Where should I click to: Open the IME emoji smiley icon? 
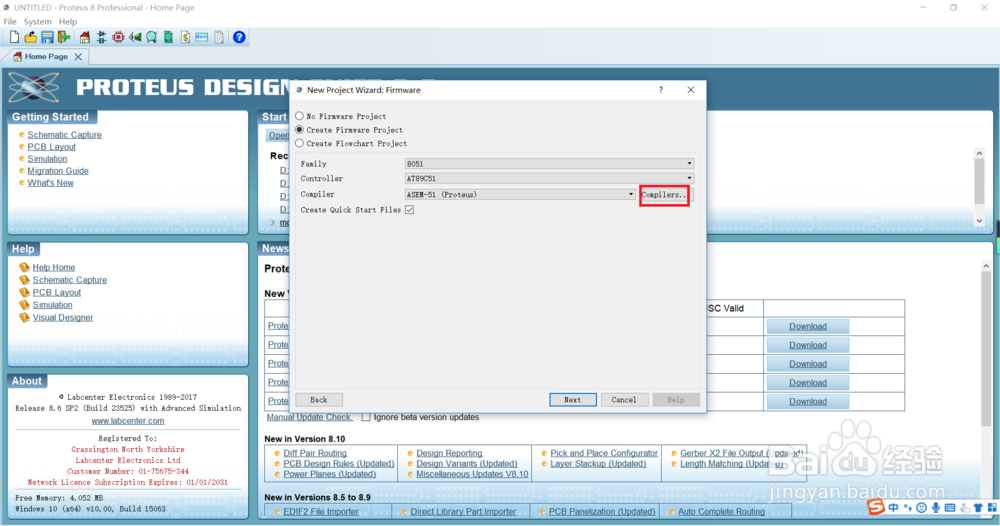(x=921, y=508)
